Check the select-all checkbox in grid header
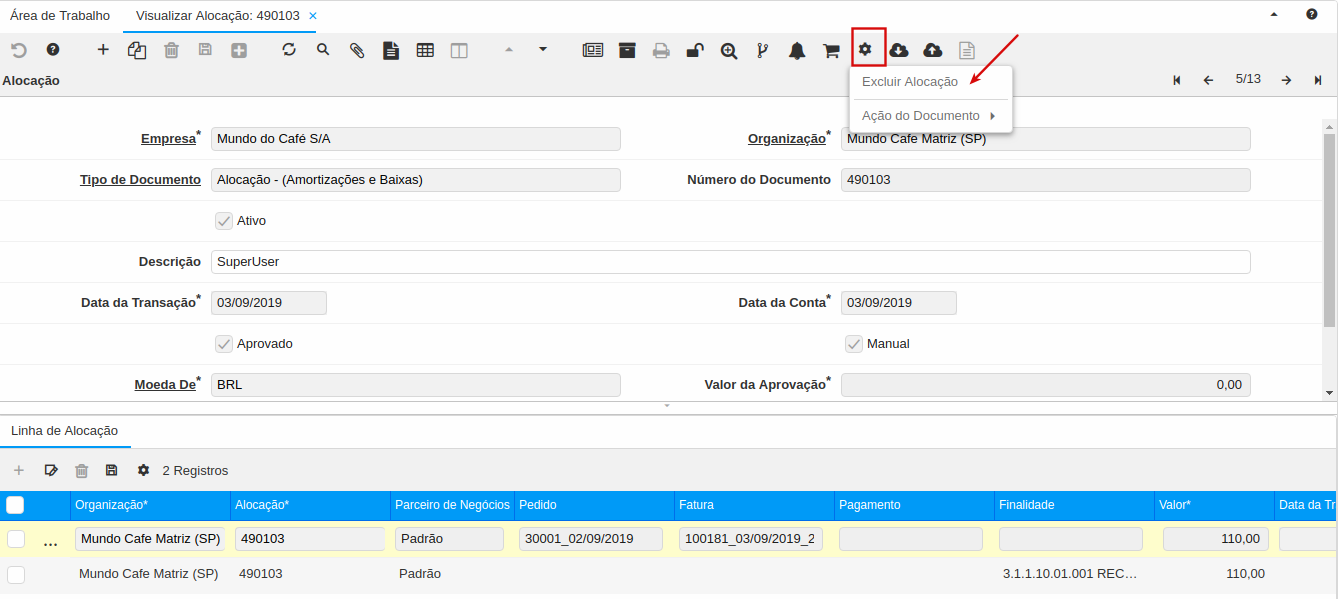Image resolution: width=1338 pixels, height=599 pixels. (15, 505)
